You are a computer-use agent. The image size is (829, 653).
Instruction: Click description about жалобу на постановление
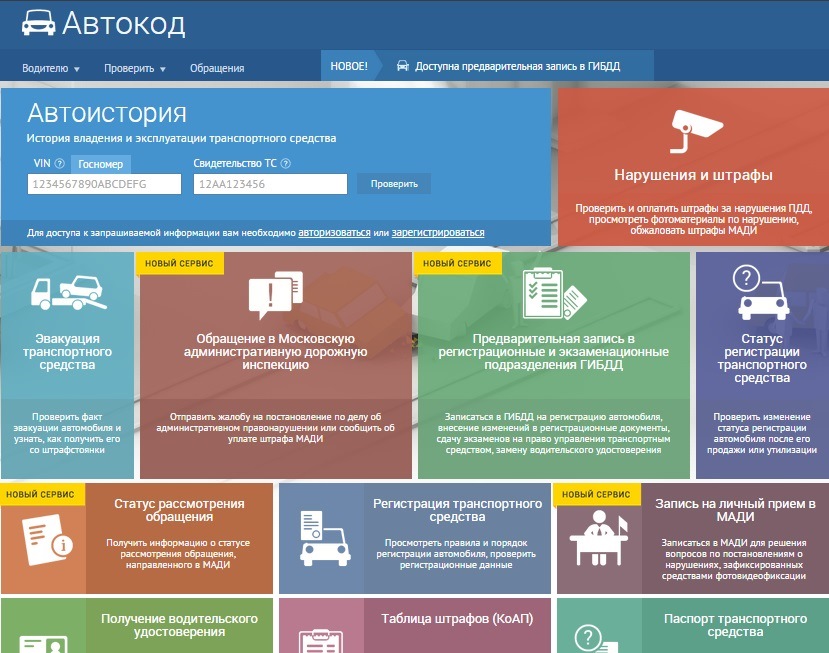[x=275, y=428]
